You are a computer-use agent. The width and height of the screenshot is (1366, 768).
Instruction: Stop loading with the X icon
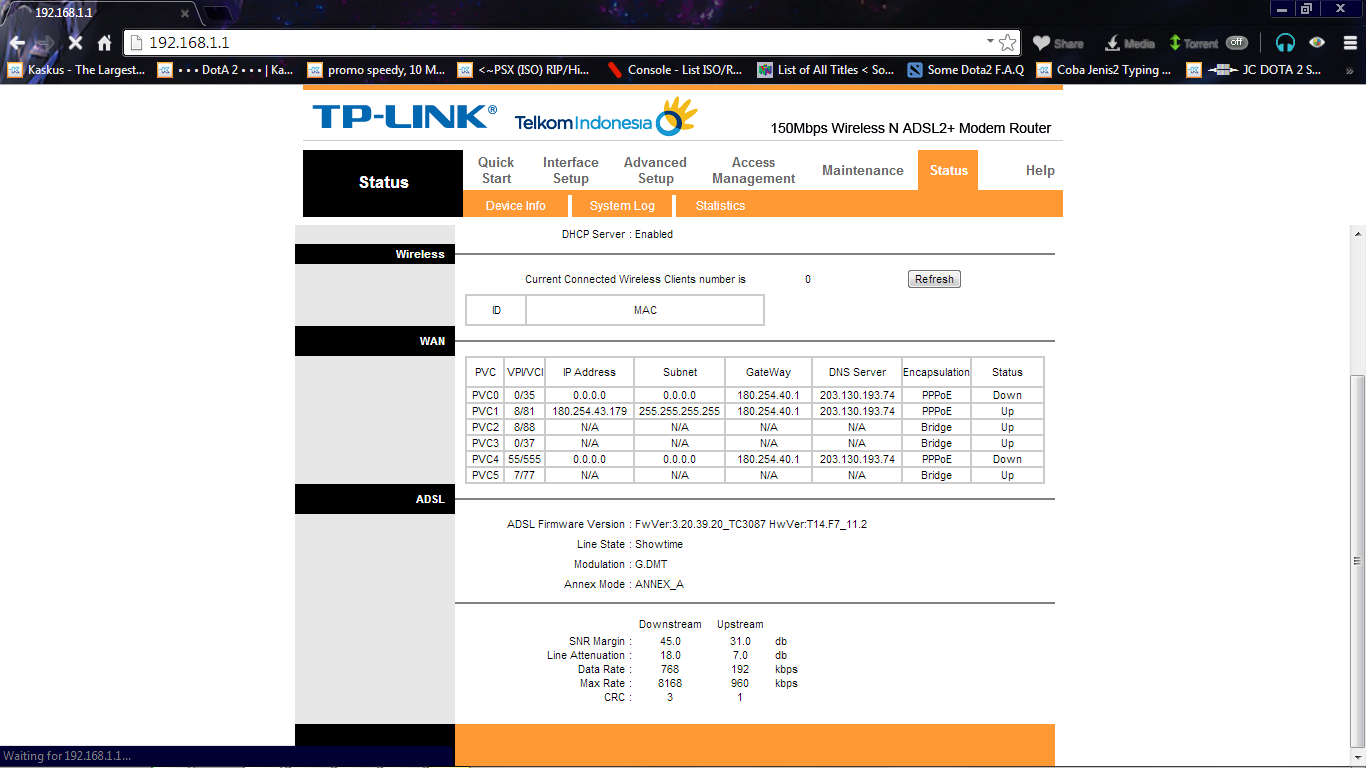pyautogui.click(x=75, y=43)
